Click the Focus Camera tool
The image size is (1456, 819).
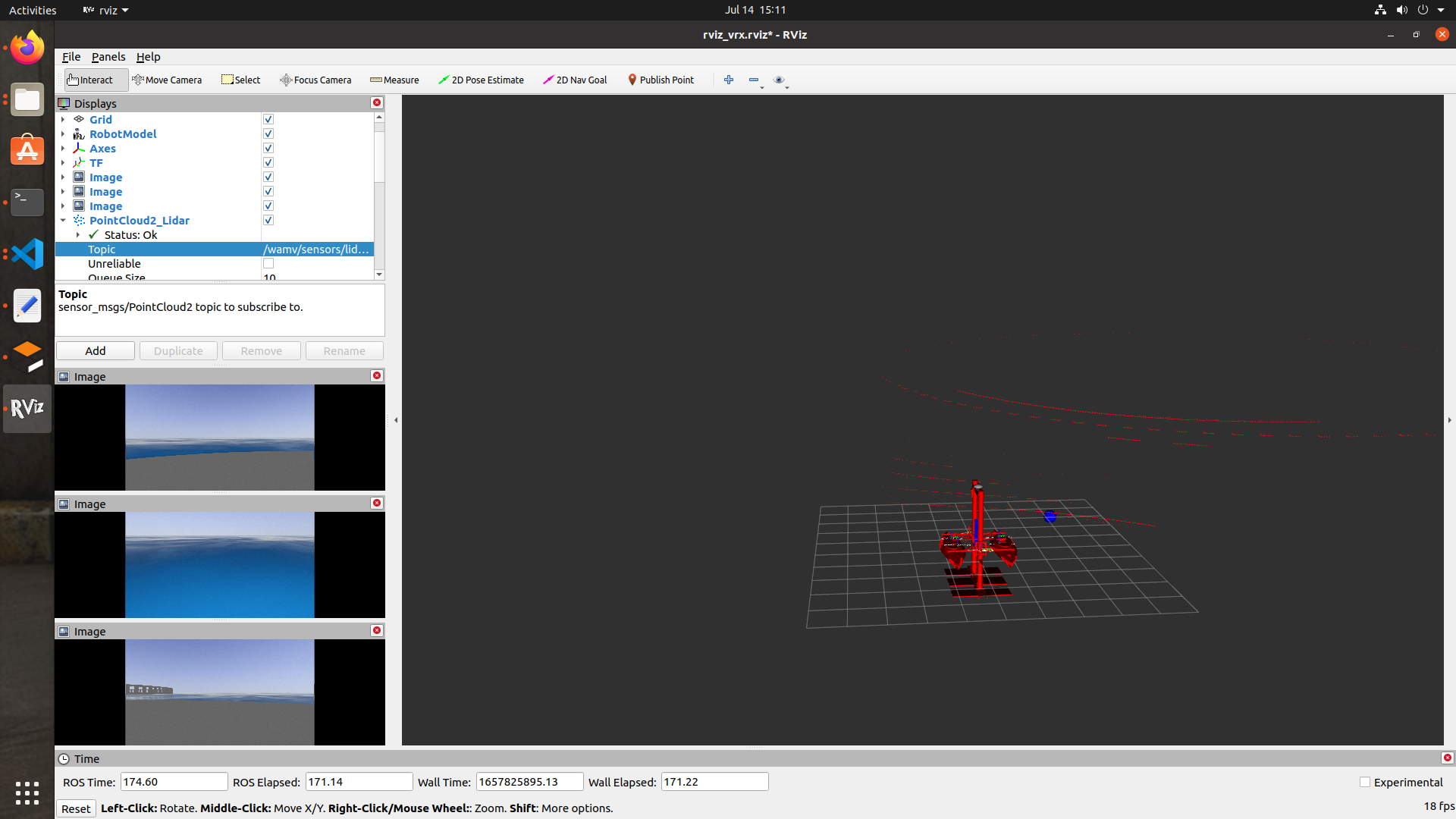coord(315,80)
